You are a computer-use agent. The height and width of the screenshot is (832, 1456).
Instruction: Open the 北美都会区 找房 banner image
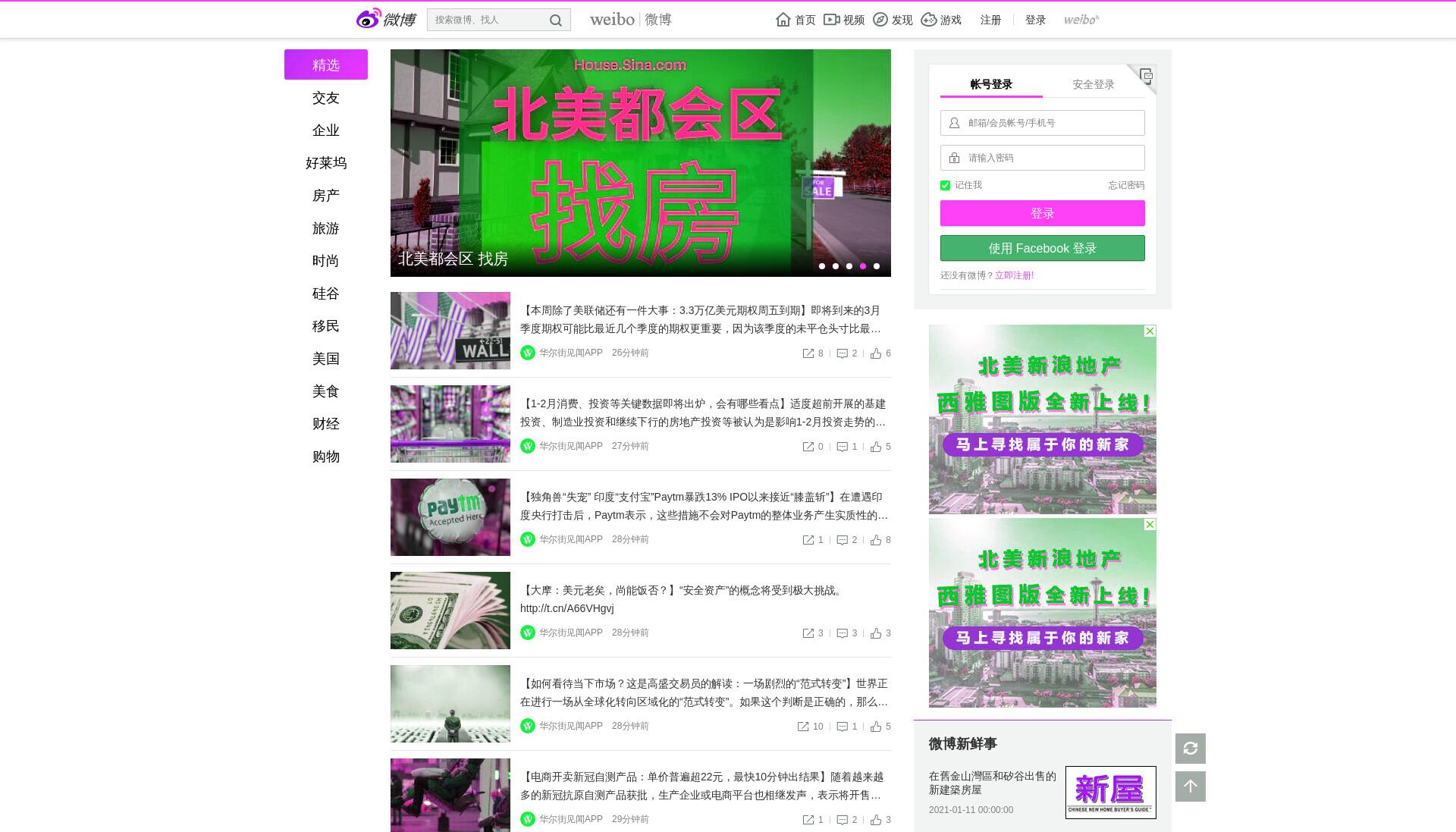pos(641,163)
